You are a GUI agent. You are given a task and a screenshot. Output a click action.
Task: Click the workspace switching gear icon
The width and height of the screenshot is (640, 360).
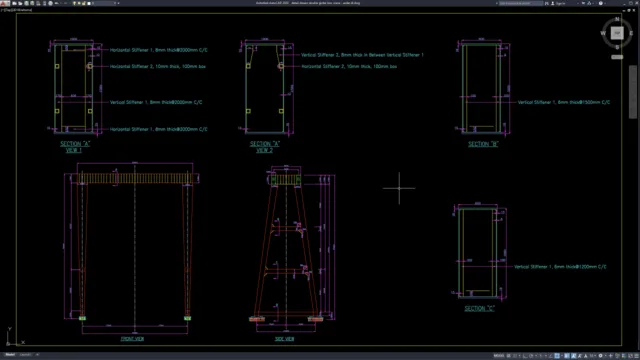pos(600,356)
